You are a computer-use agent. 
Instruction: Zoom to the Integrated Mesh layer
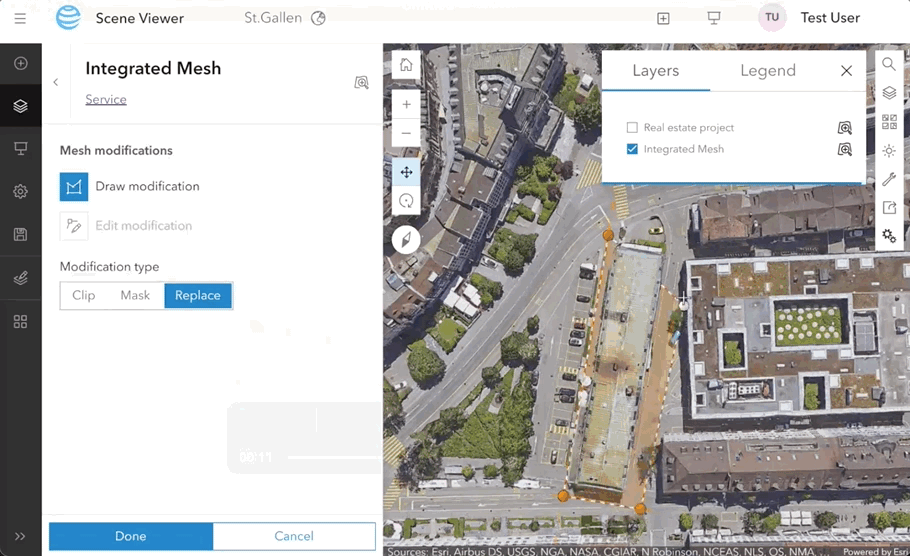coord(845,150)
